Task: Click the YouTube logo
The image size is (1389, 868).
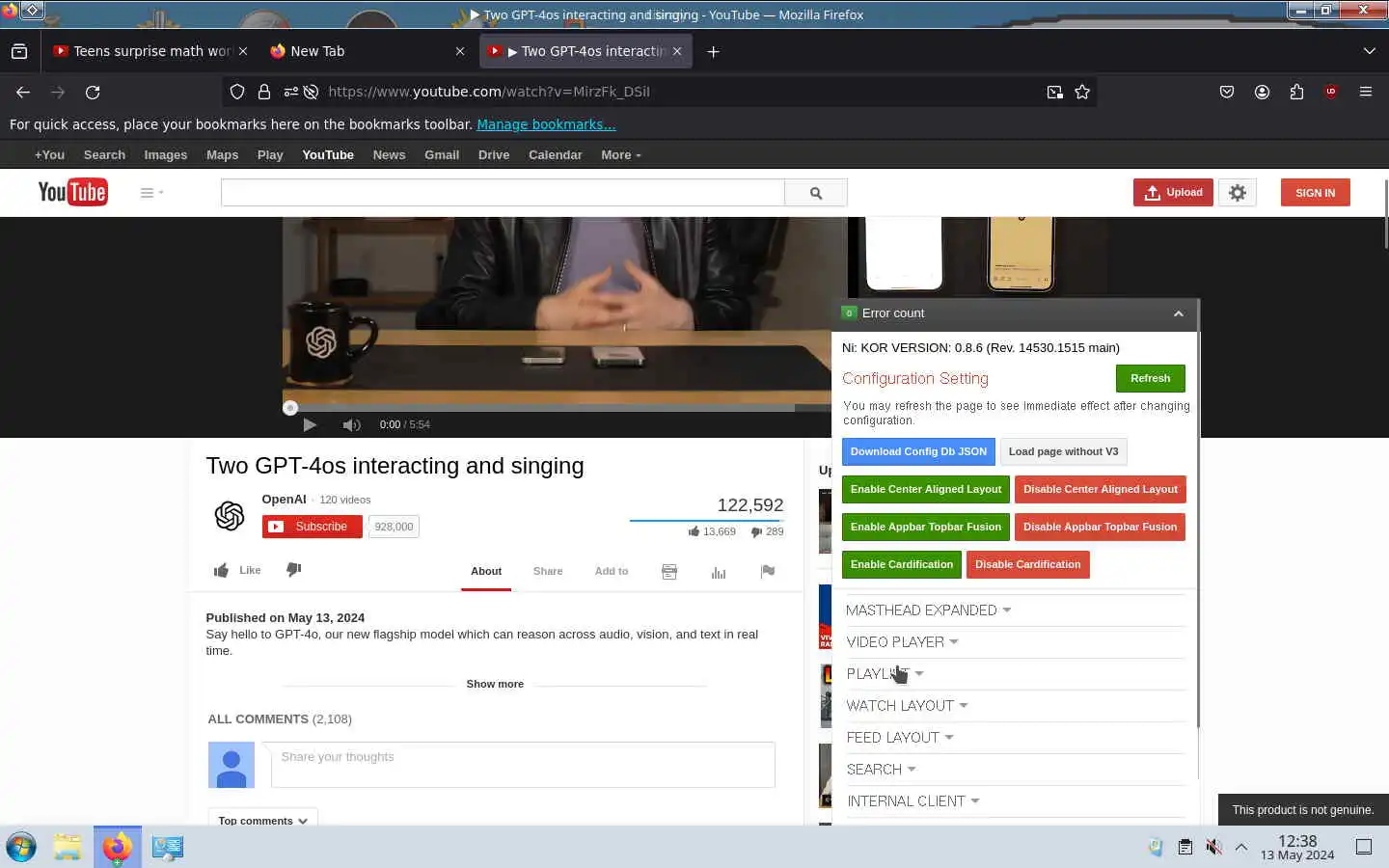Action: [x=72, y=192]
